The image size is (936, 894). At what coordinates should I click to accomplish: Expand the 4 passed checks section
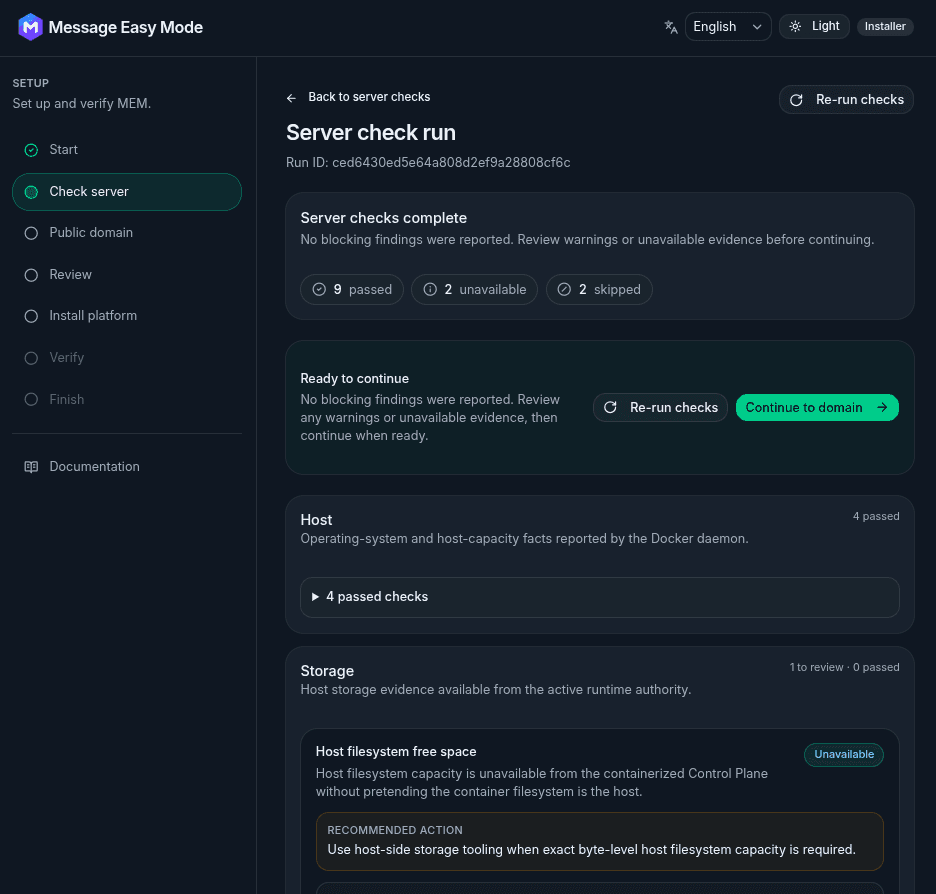pos(599,597)
